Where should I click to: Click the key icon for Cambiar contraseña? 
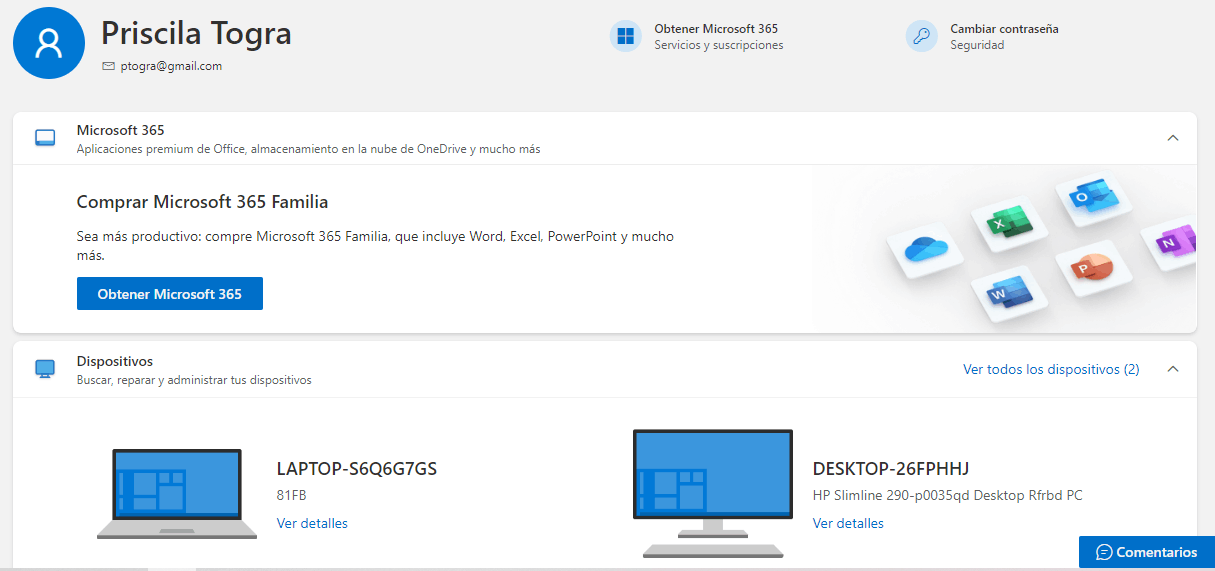tap(922, 36)
